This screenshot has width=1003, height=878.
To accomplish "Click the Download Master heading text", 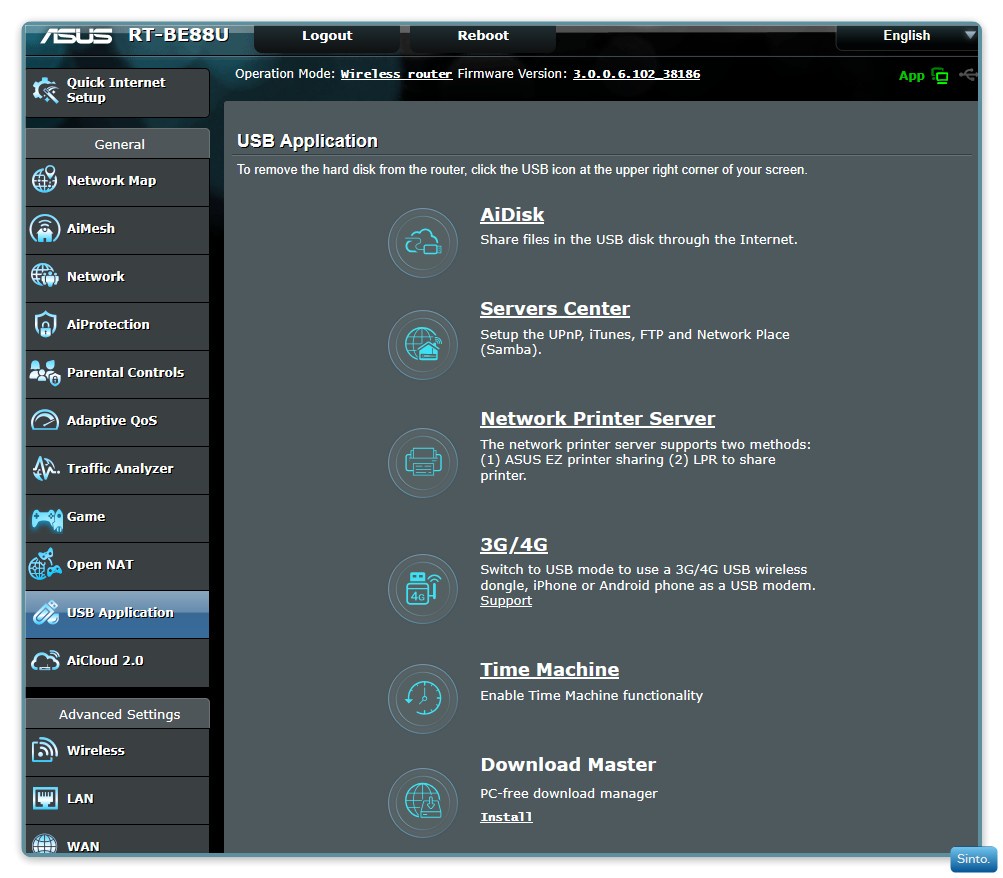I will click(x=568, y=765).
